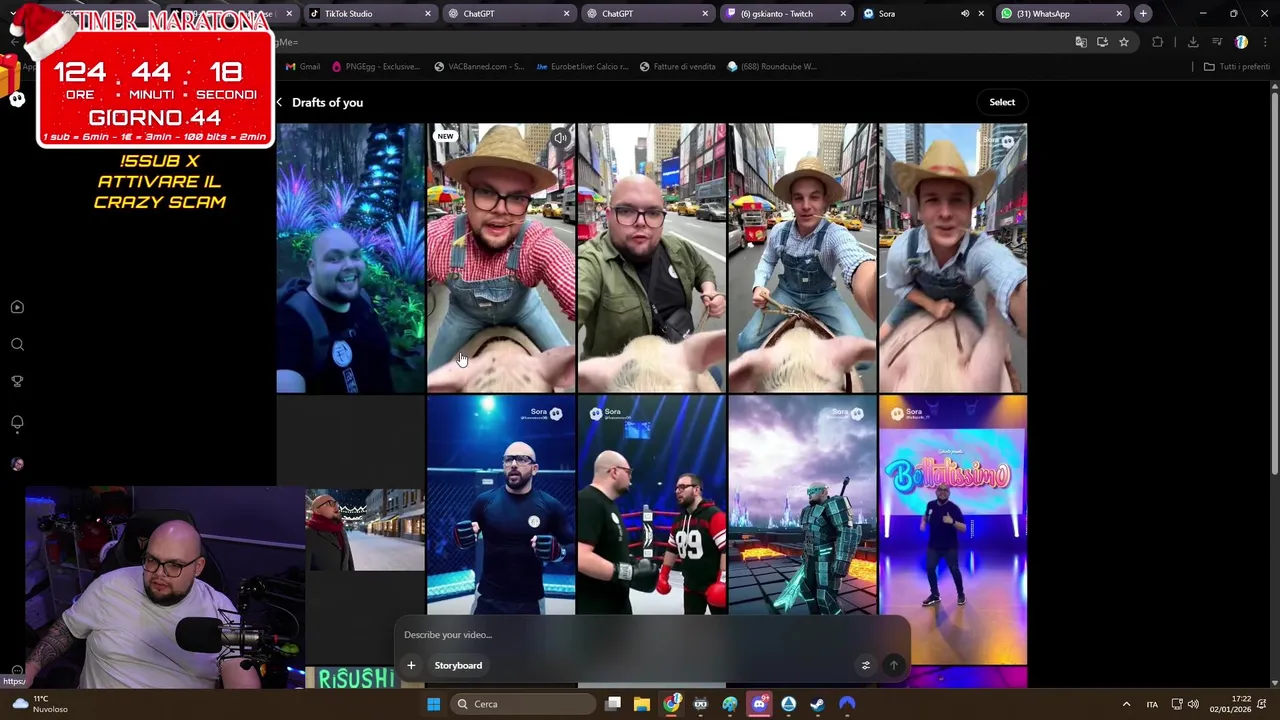1280x720 pixels.
Task: Open a new browser tab
Action: [x=1143, y=14]
